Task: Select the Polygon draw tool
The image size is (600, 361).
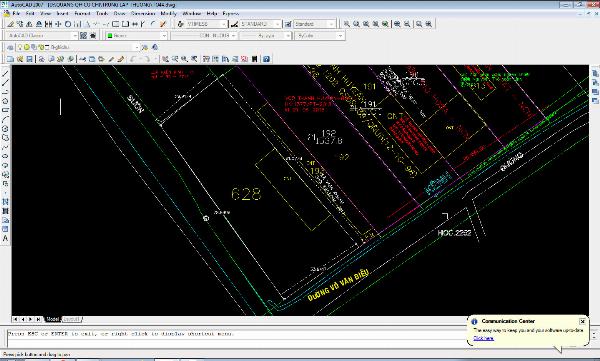Action: [5, 101]
